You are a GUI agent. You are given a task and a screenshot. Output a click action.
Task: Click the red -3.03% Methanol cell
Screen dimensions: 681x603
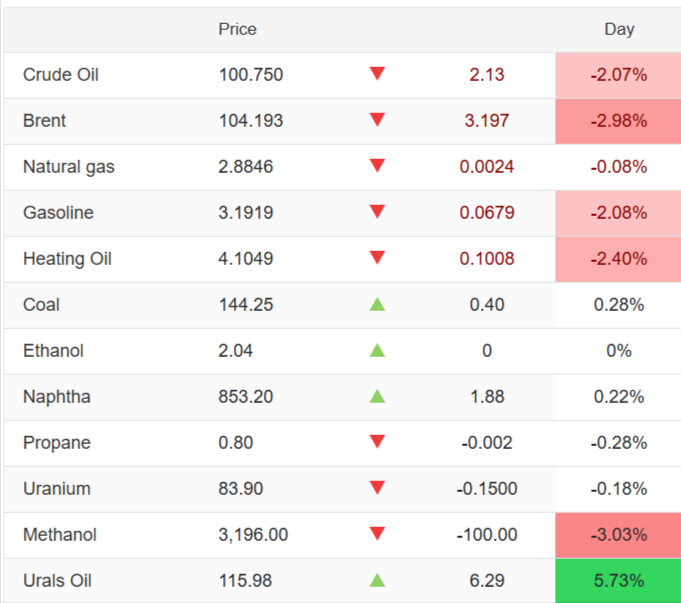(618, 535)
